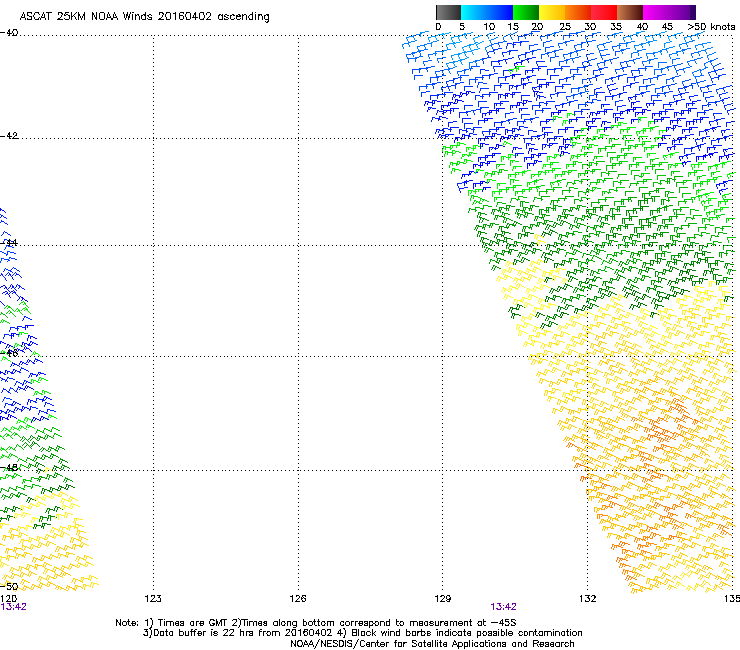
Task: Click the 'NOAA/NESDIS/Center for Satellite Applications and Research' credit
Action: click(432, 644)
